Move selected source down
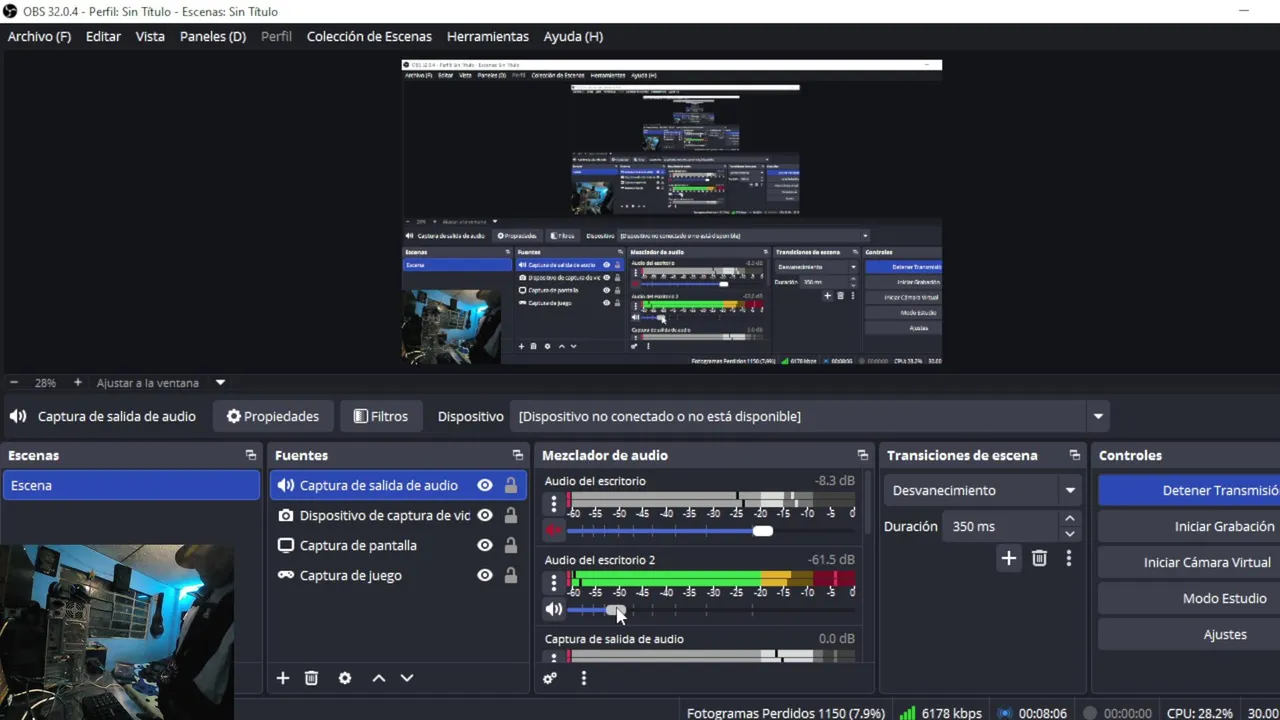 click(x=407, y=678)
